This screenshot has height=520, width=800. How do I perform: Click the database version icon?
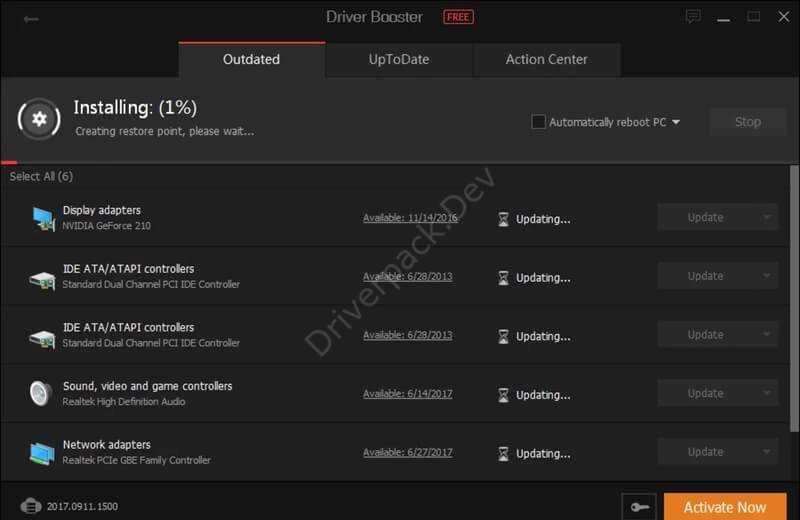(x=31, y=506)
